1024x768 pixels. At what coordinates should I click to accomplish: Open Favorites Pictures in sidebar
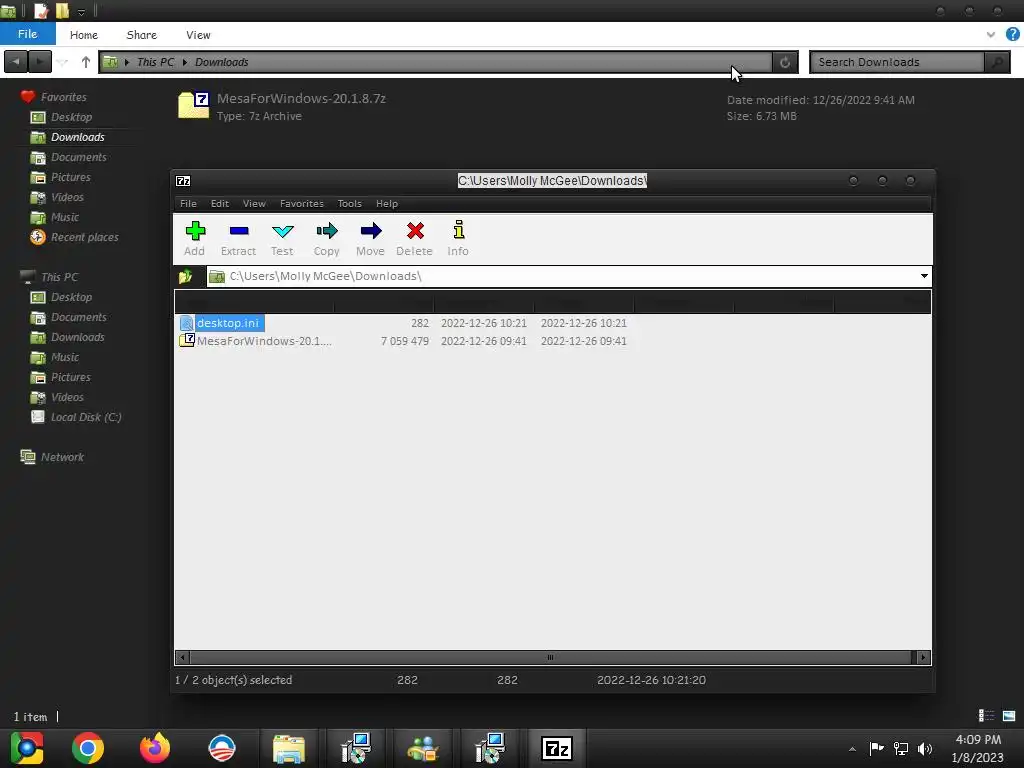click(x=71, y=177)
